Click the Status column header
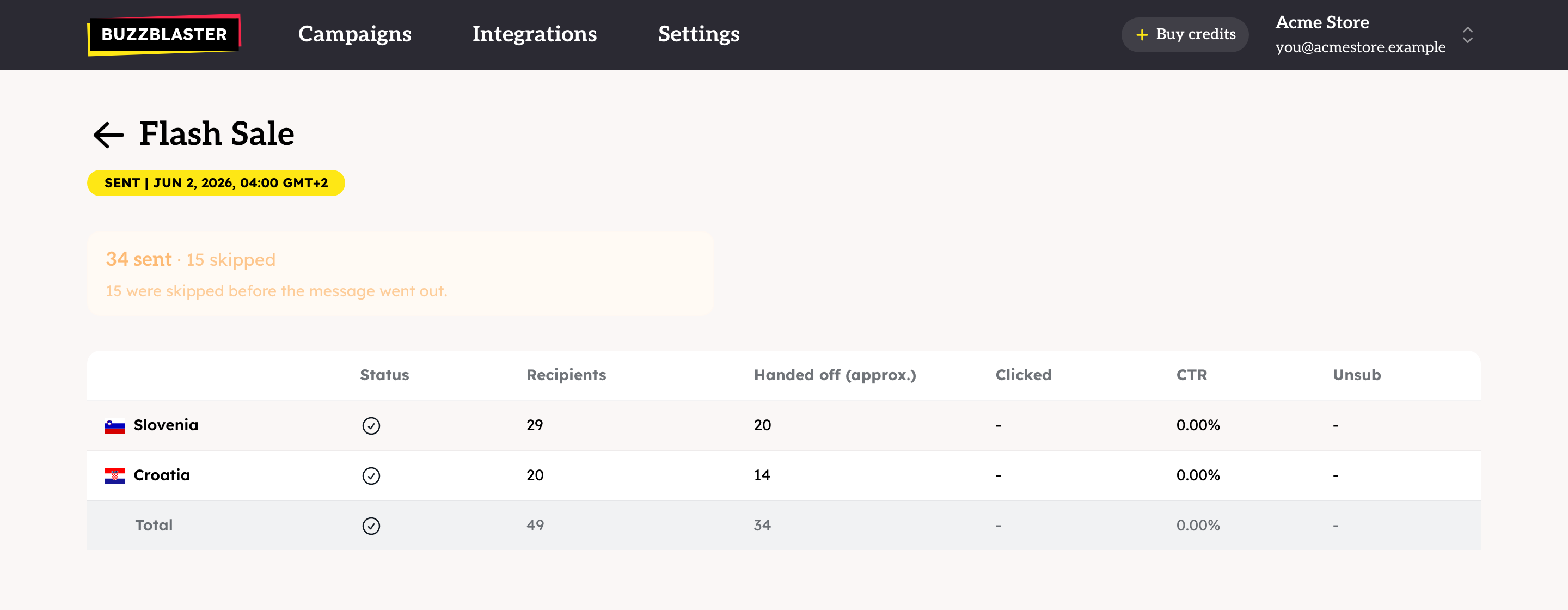Screen dimensions: 1568x610 [x=384, y=375]
